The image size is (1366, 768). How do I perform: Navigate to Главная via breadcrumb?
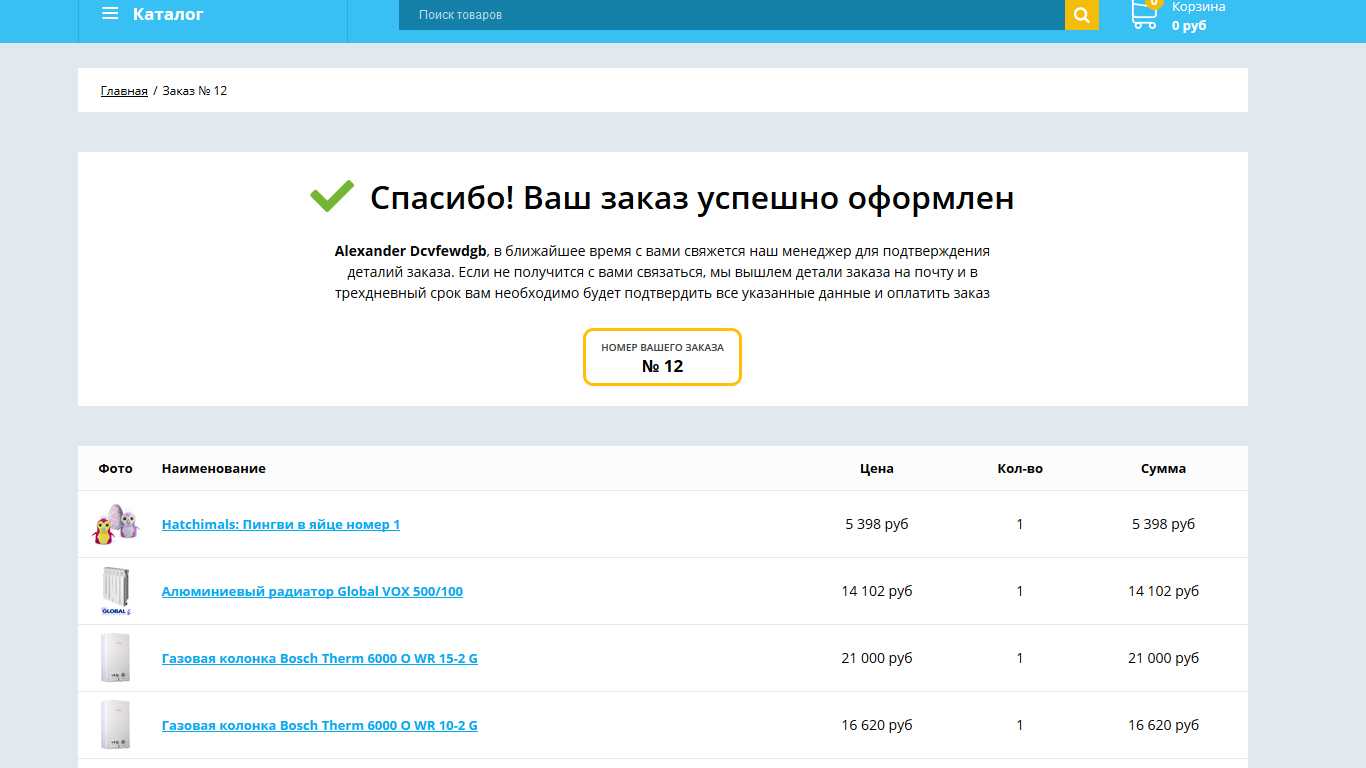pyautogui.click(x=123, y=90)
